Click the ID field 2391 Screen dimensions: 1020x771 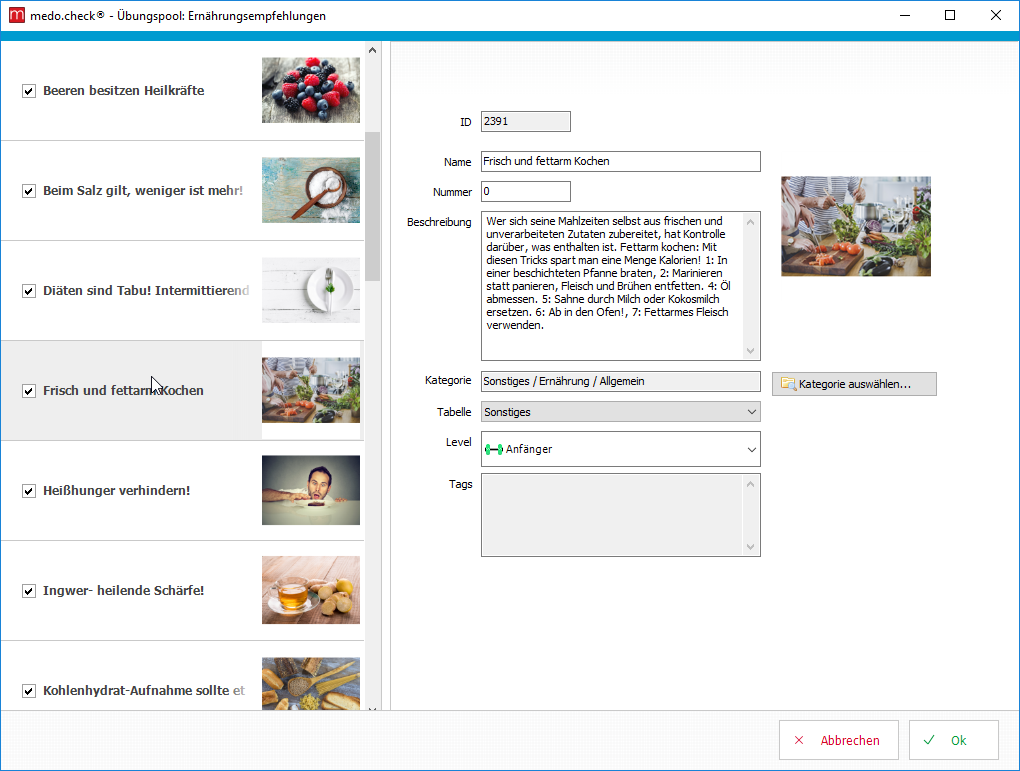(x=526, y=122)
